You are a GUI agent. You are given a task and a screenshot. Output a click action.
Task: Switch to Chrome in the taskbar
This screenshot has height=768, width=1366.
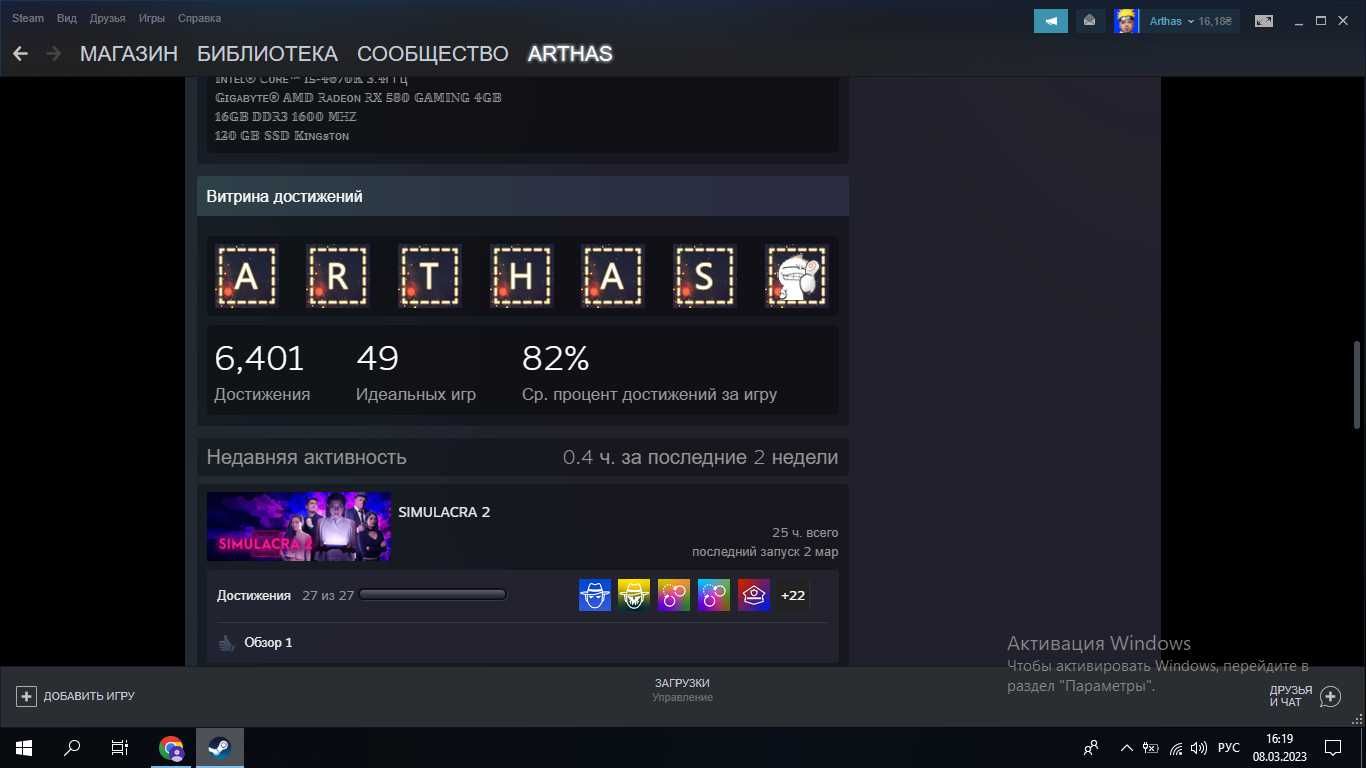171,747
